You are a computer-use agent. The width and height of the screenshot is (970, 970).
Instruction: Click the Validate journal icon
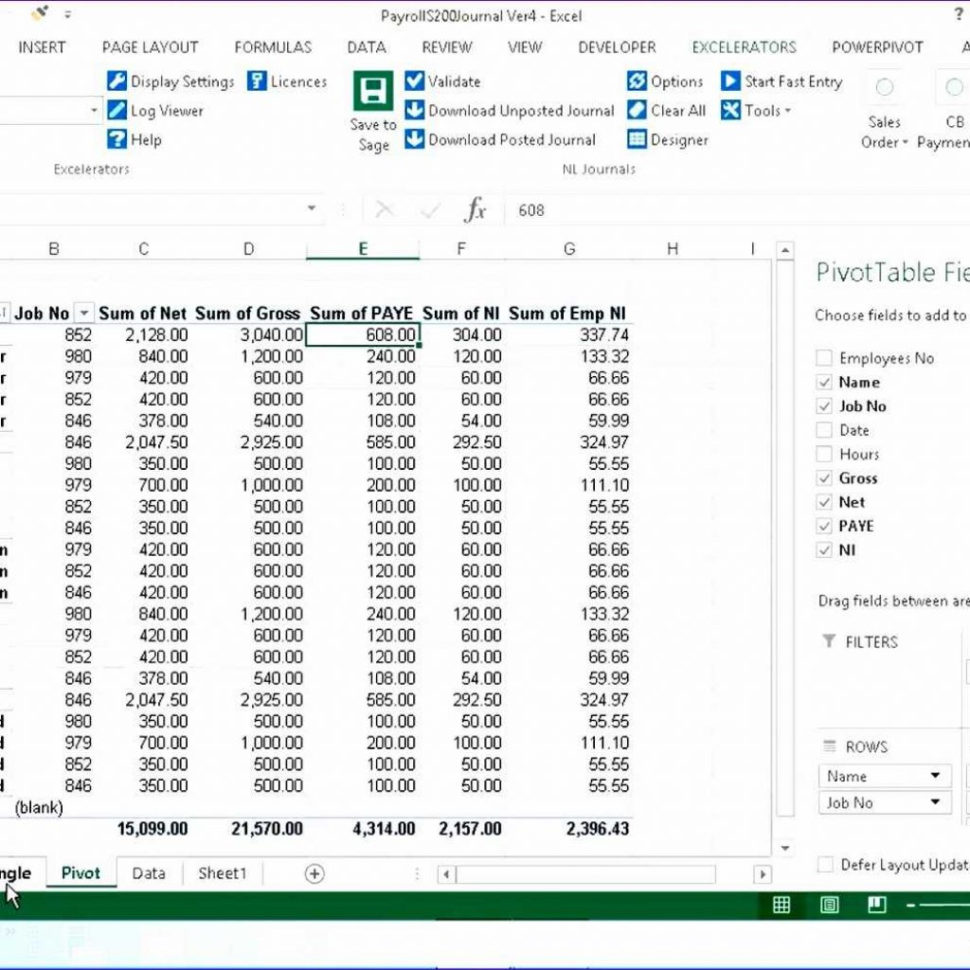(414, 82)
